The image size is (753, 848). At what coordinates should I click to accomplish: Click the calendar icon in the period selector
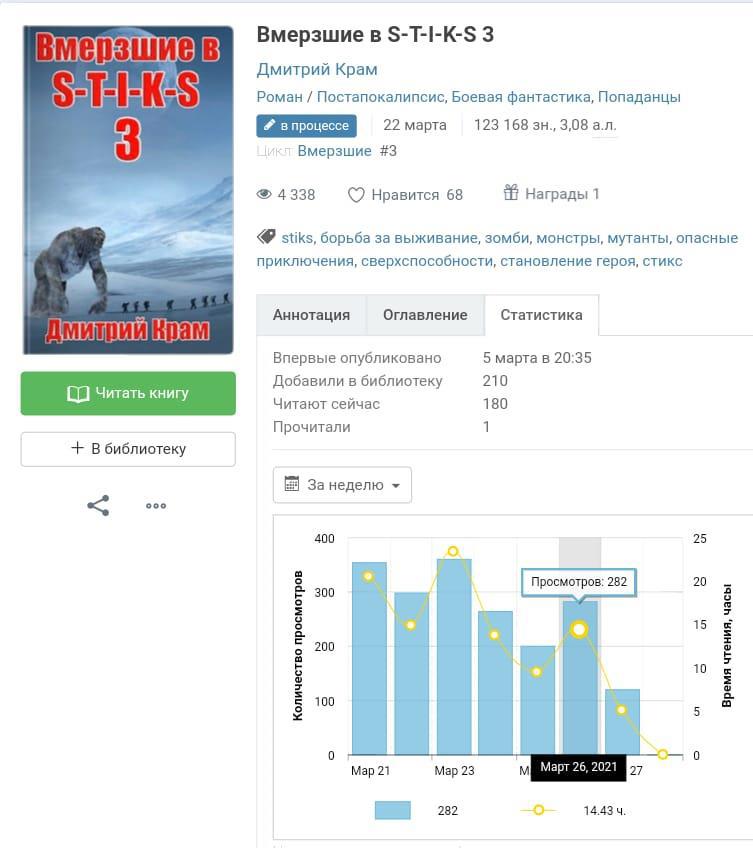[292, 485]
